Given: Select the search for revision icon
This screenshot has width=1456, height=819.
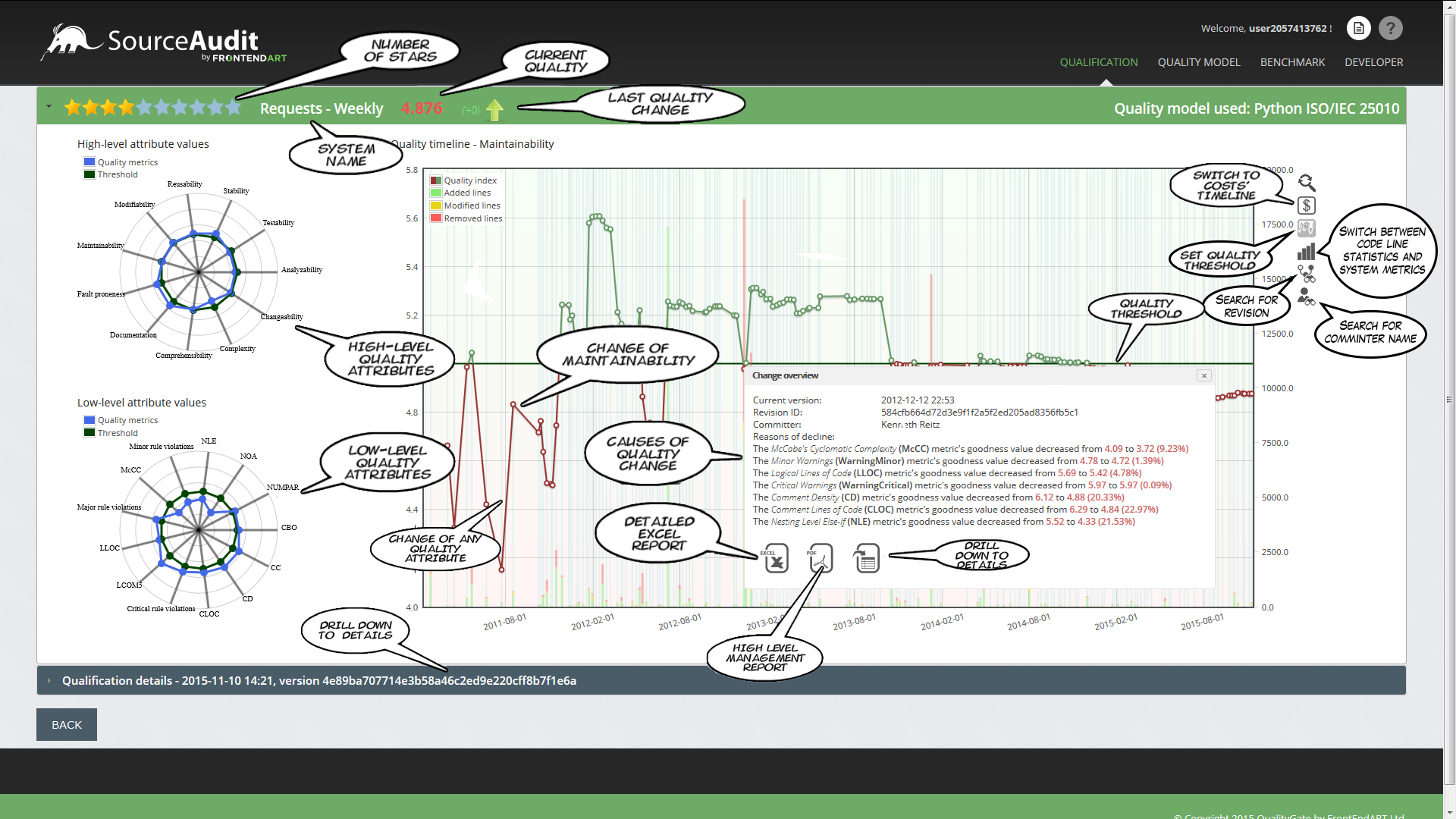Looking at the screenshot, I should (1306, 275).
